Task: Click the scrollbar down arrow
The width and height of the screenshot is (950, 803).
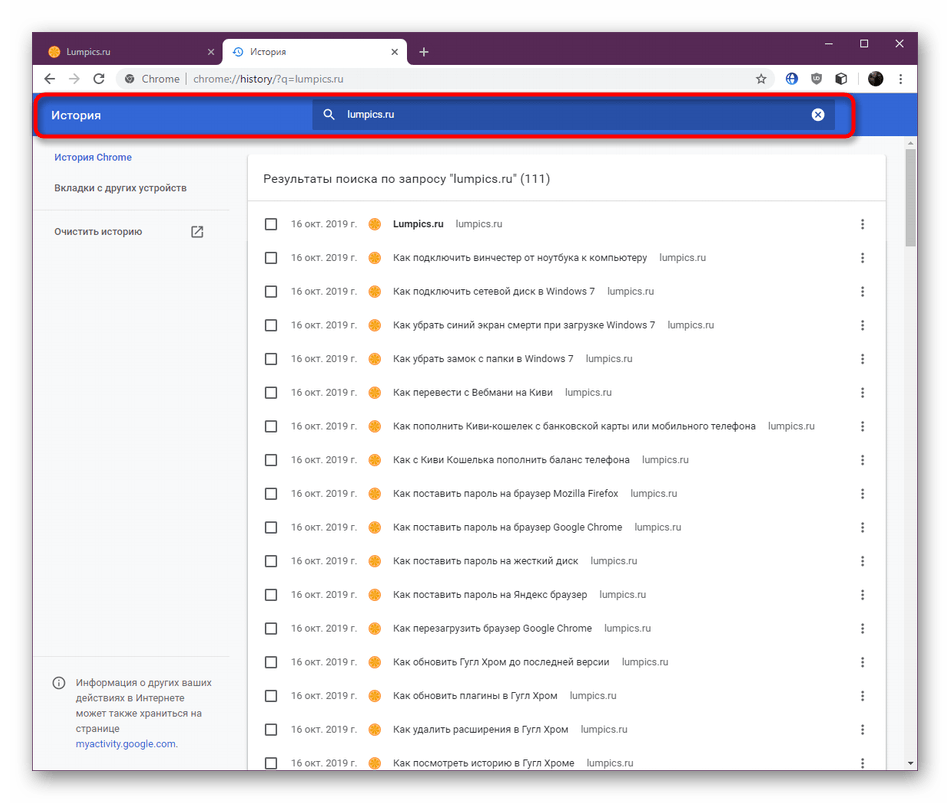Action: [910, 764]
